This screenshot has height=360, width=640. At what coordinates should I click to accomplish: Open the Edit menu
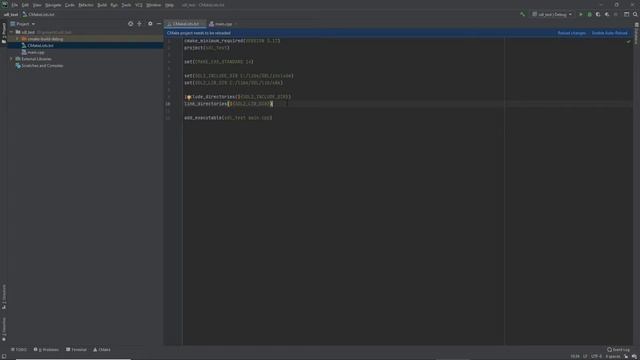(25, 5)
